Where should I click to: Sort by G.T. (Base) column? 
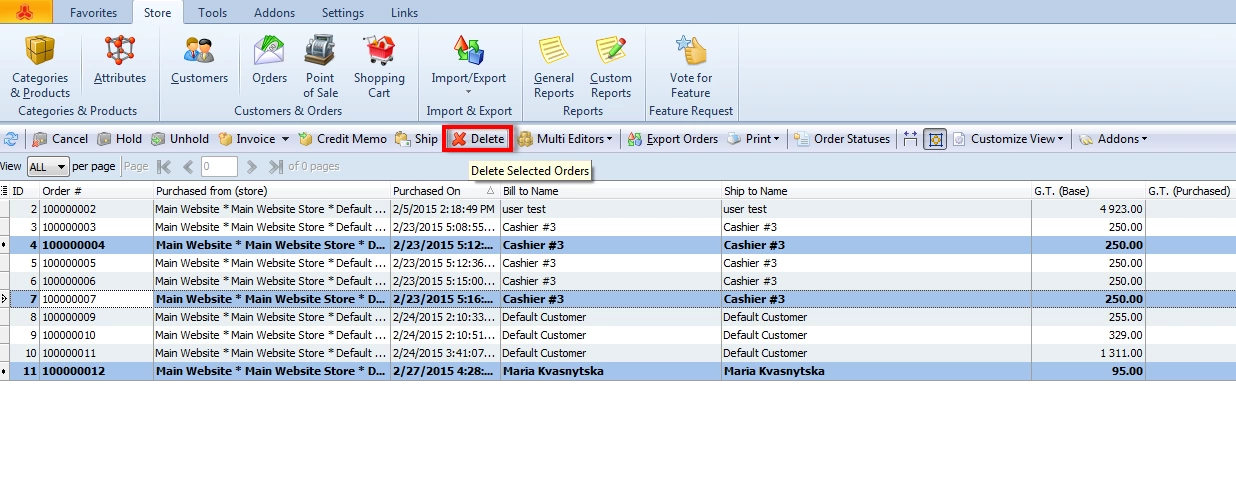tap(1088, 191)
